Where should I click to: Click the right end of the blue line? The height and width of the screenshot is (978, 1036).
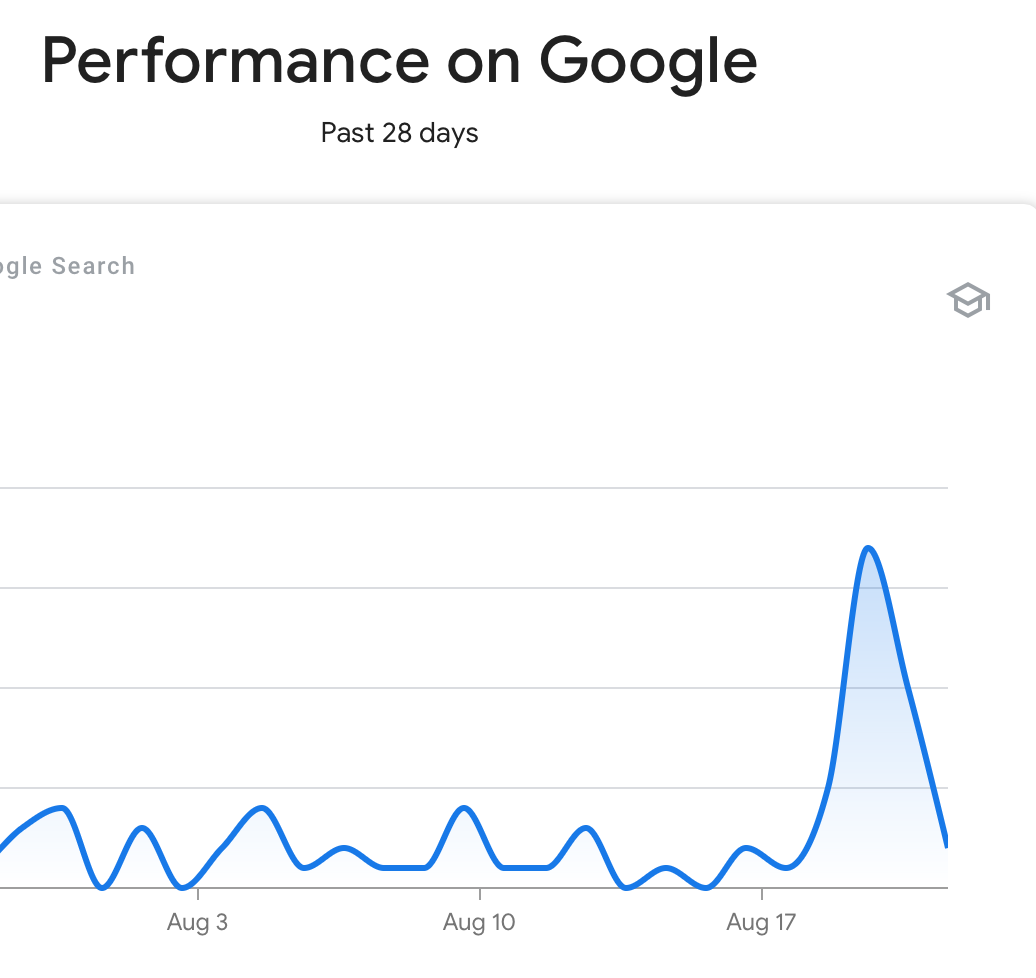[x=946, y=841]
